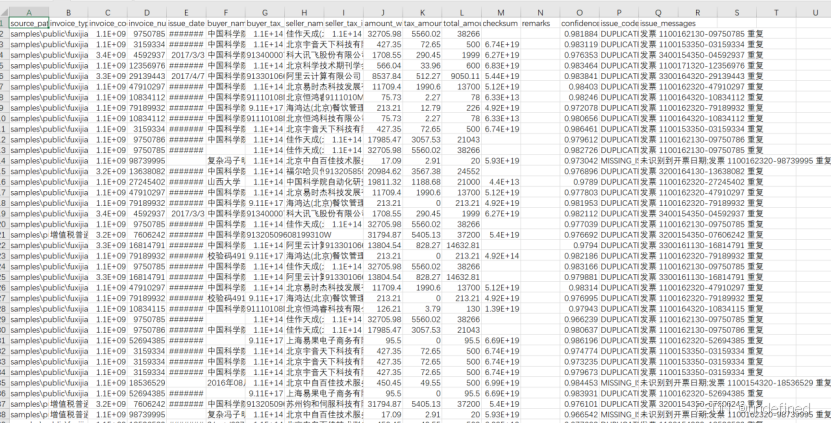
Task: Select invoice number cell '18536529'
Action: [147, 383]
